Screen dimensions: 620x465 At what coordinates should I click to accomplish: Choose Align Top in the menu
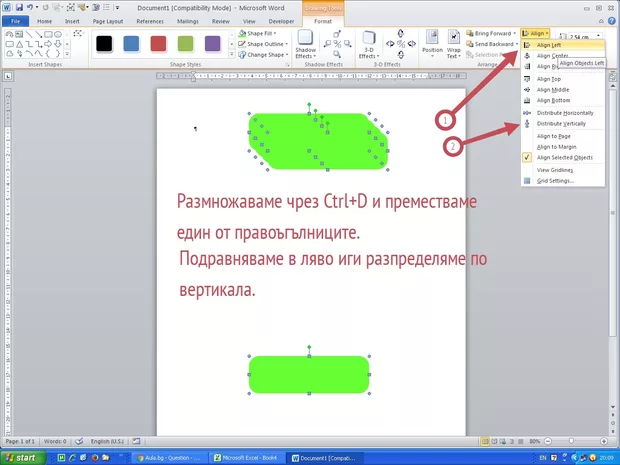tap(563, 79)
